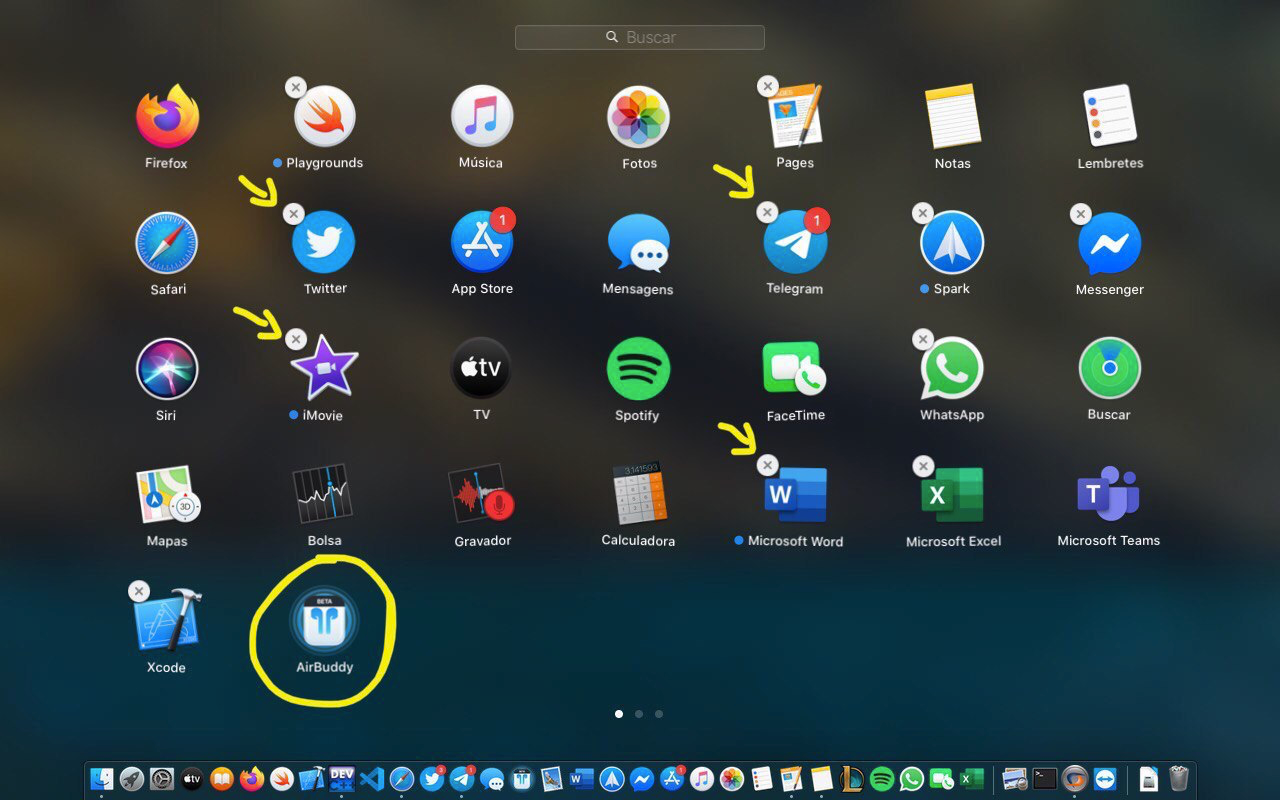
Task: Open Xcode from the Launchpad grid
Action: click(167, 620)
